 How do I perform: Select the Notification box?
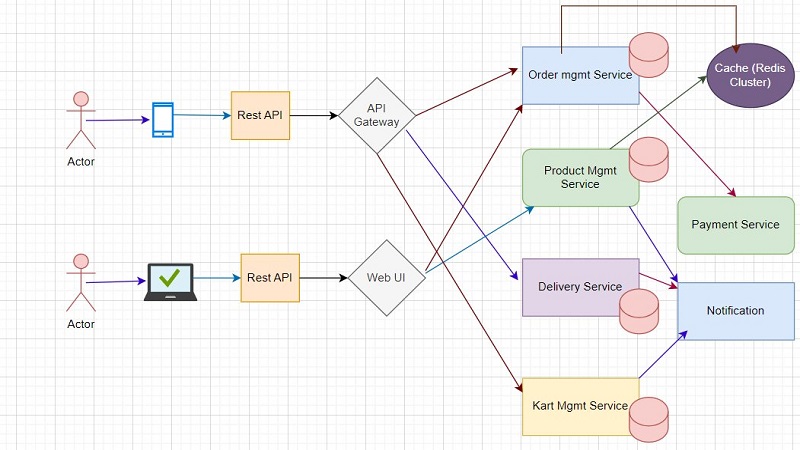point(736,311)
